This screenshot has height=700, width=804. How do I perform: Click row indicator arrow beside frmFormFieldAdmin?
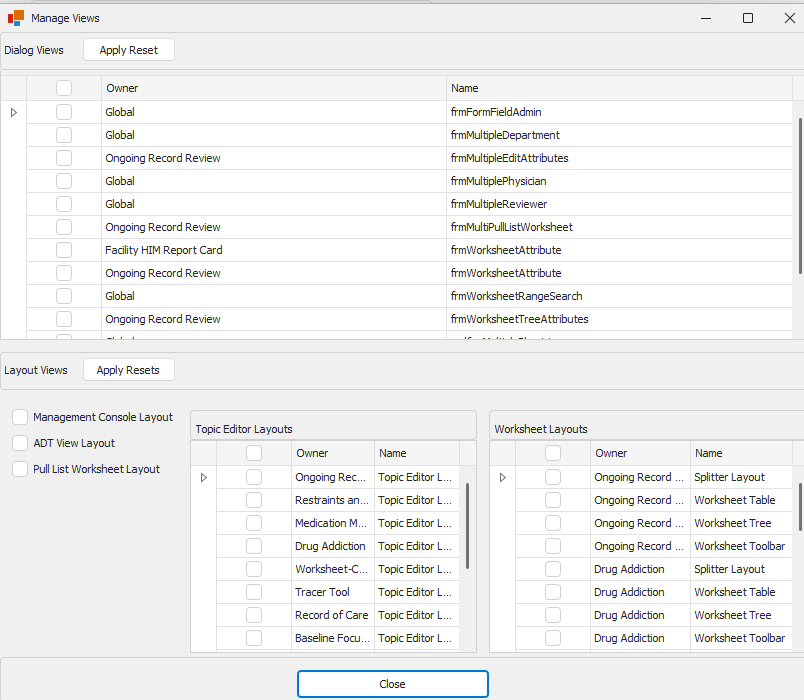point(14,112)
